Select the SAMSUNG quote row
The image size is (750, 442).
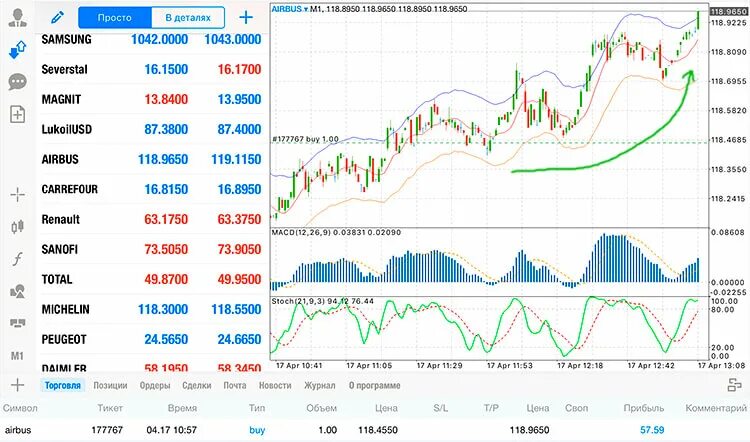(152, 39)
